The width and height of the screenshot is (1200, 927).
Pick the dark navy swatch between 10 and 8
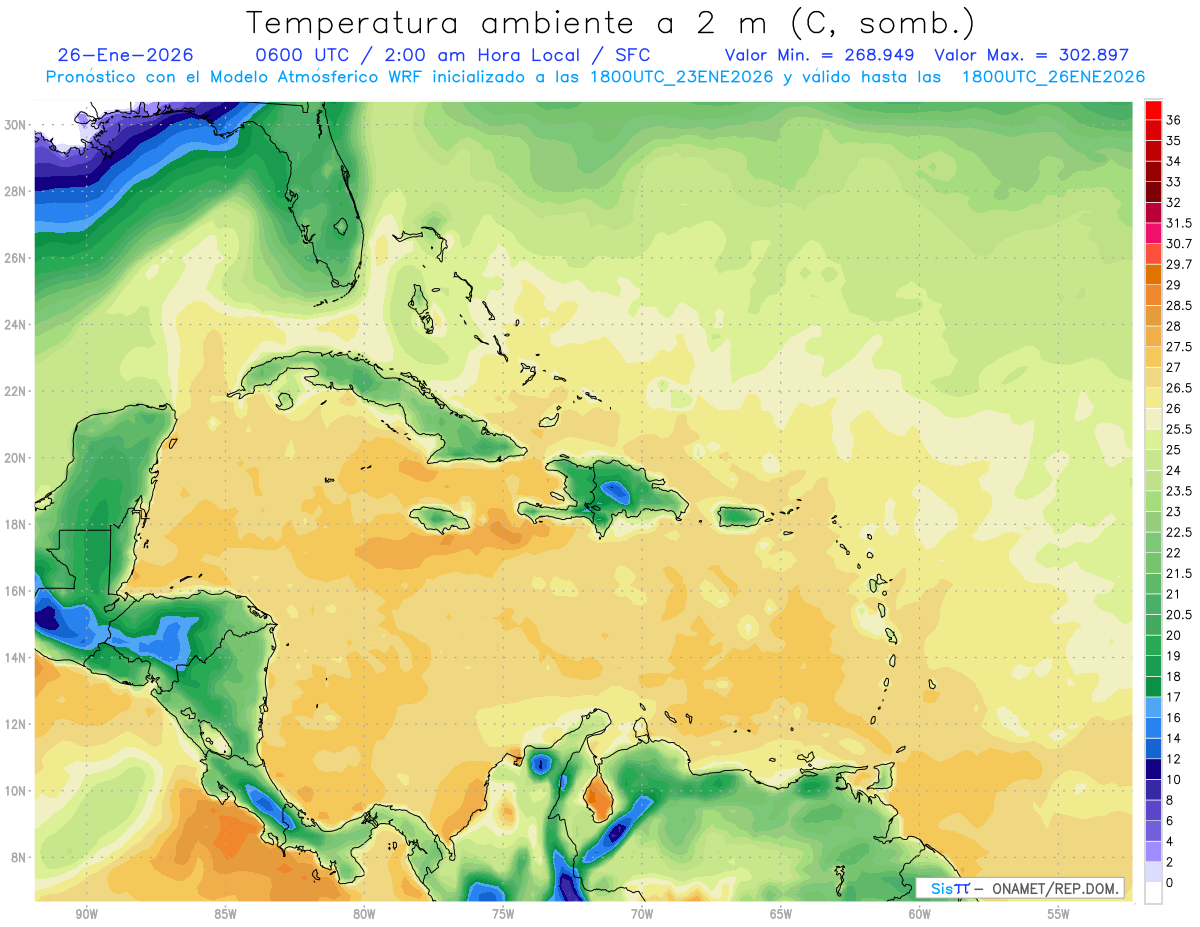[x=1153, y=790]
